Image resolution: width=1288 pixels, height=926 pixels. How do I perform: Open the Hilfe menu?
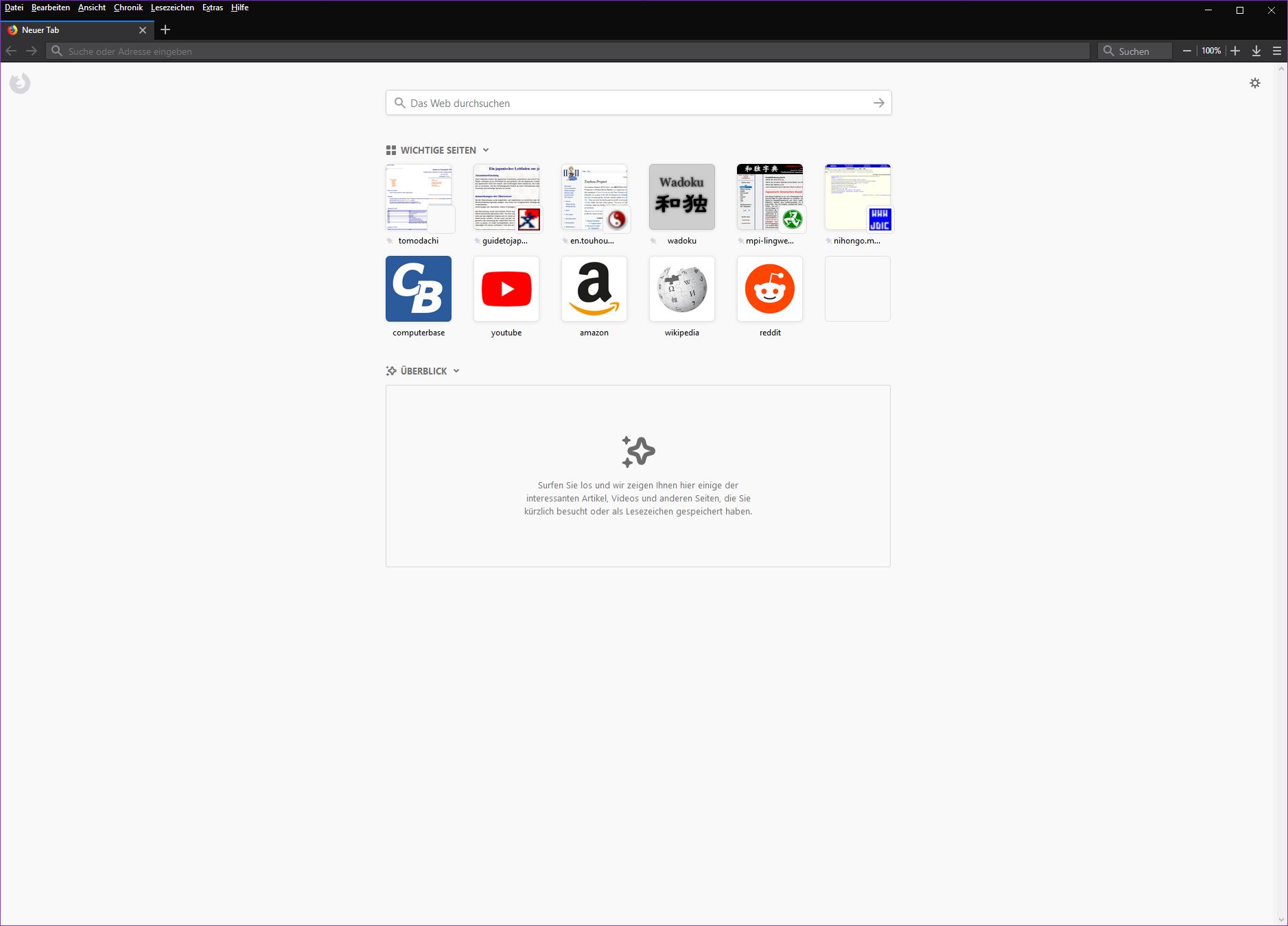[x=239, y=8]
